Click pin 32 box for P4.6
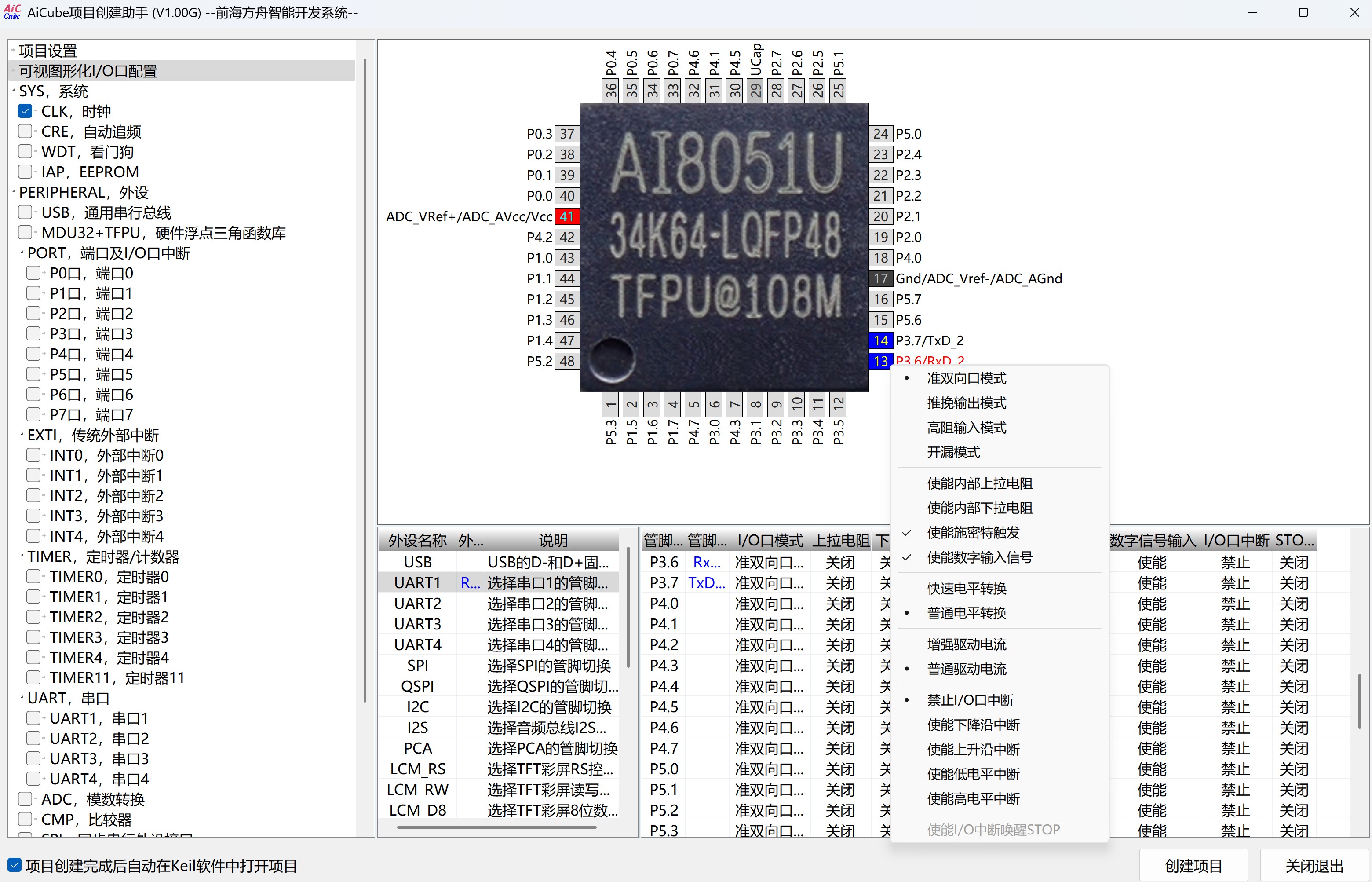The image size is (1372, 882). point(694,91)
